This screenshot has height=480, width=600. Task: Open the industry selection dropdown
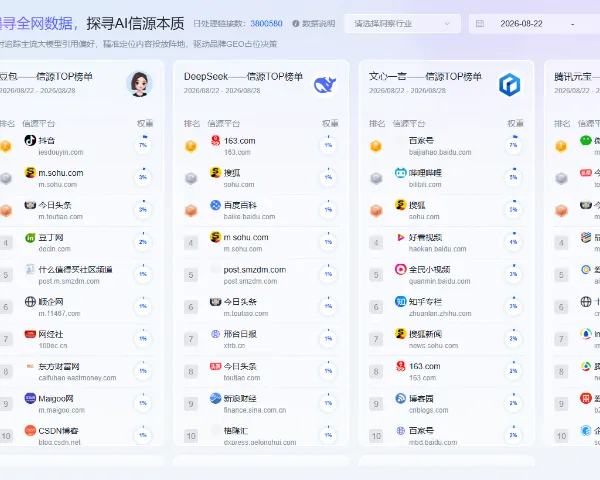[x=403, y=24]
